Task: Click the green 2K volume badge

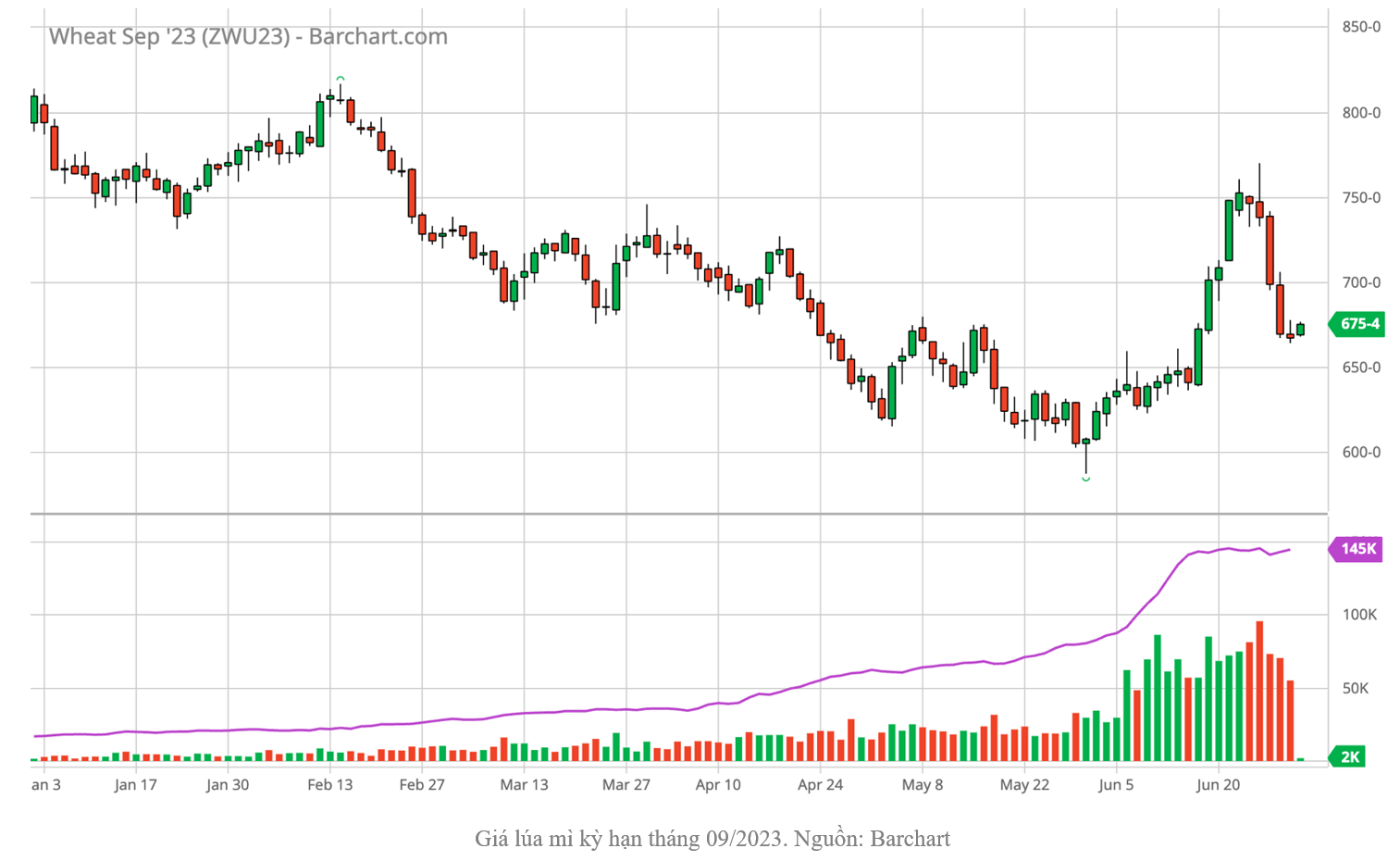Action: click(1347, 756)
